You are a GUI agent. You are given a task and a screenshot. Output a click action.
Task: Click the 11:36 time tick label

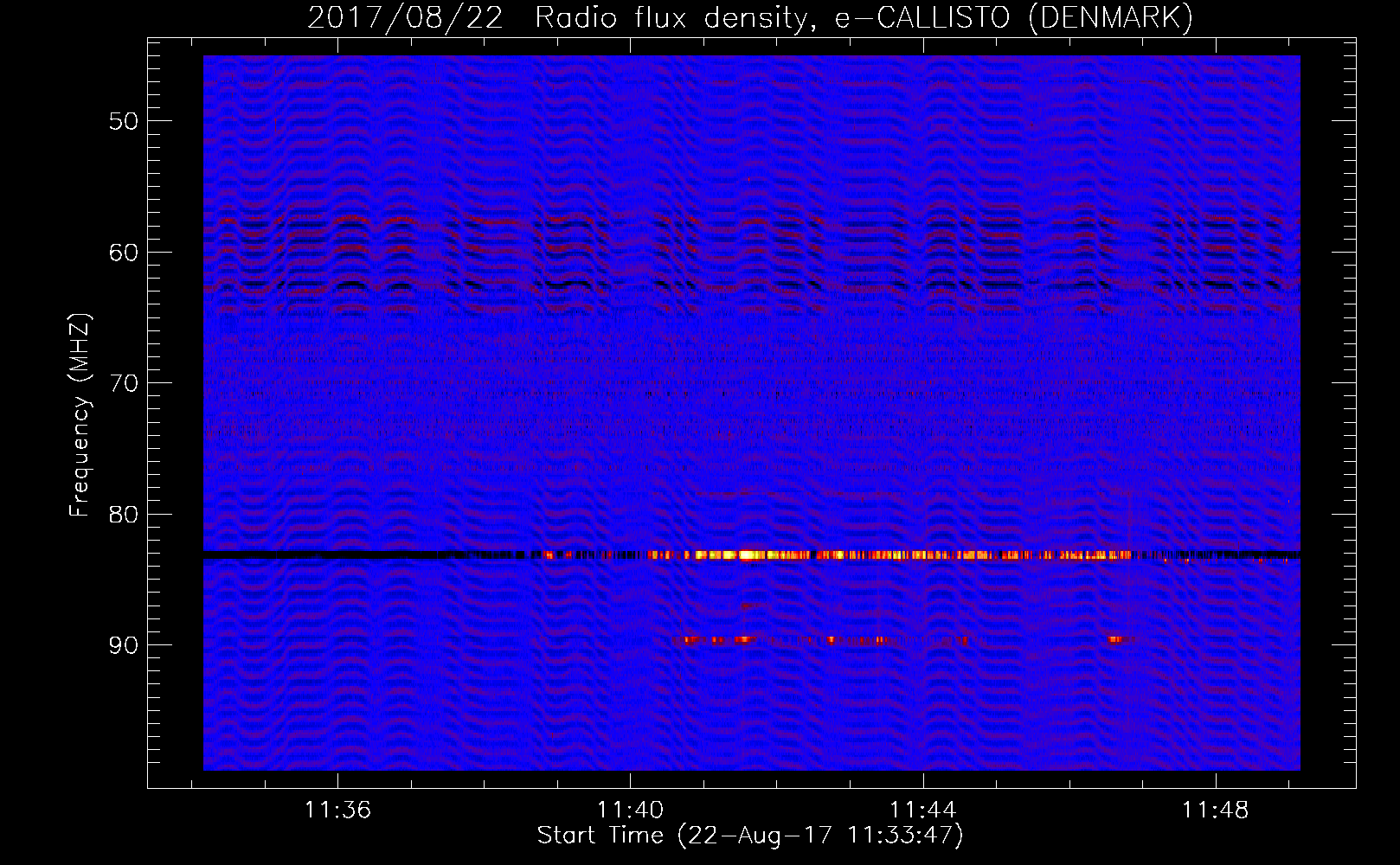click(x=337, y=810)
